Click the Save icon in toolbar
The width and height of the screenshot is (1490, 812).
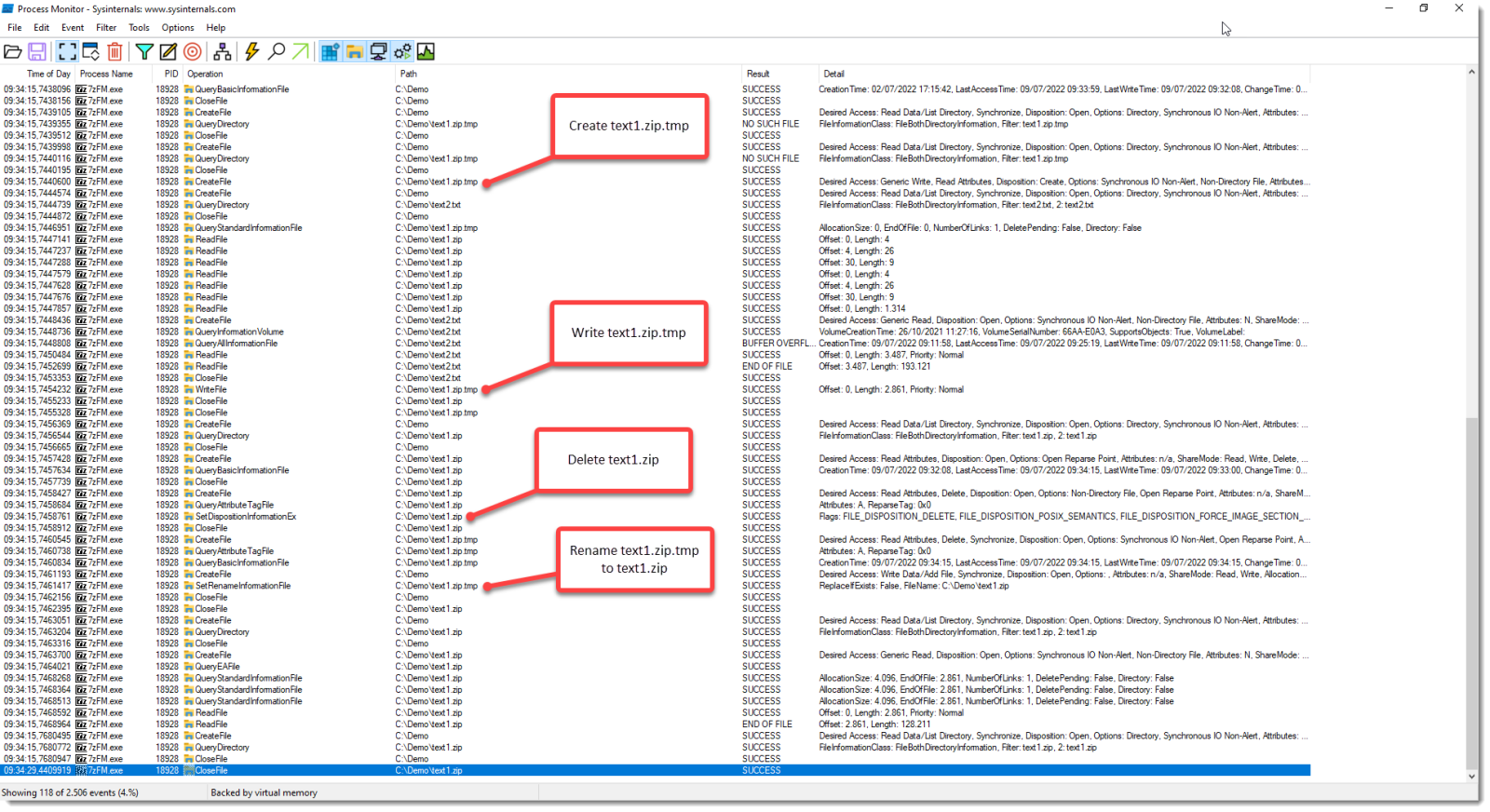coord(37,52)
